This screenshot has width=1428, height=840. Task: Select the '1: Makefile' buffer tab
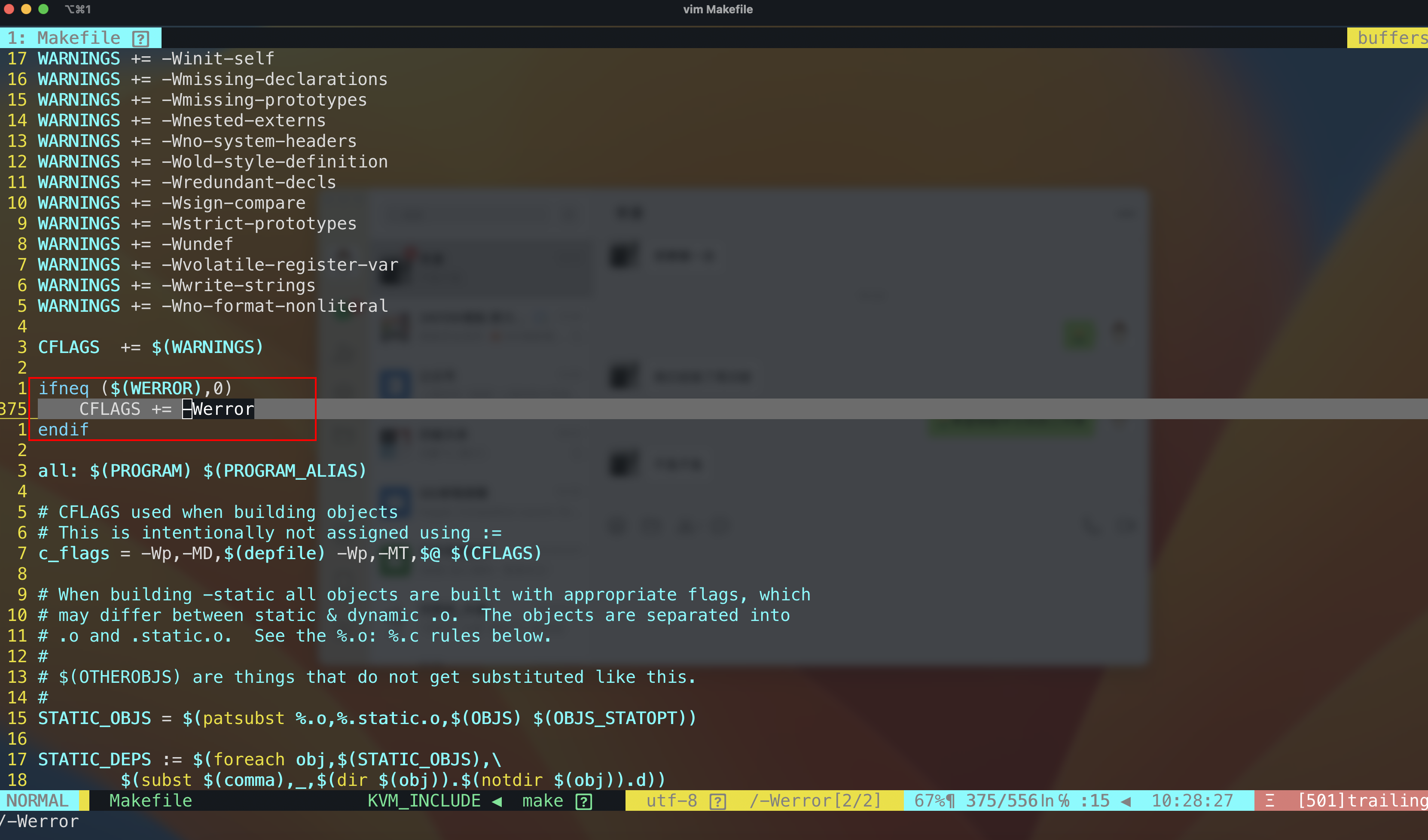click(79, 38)
